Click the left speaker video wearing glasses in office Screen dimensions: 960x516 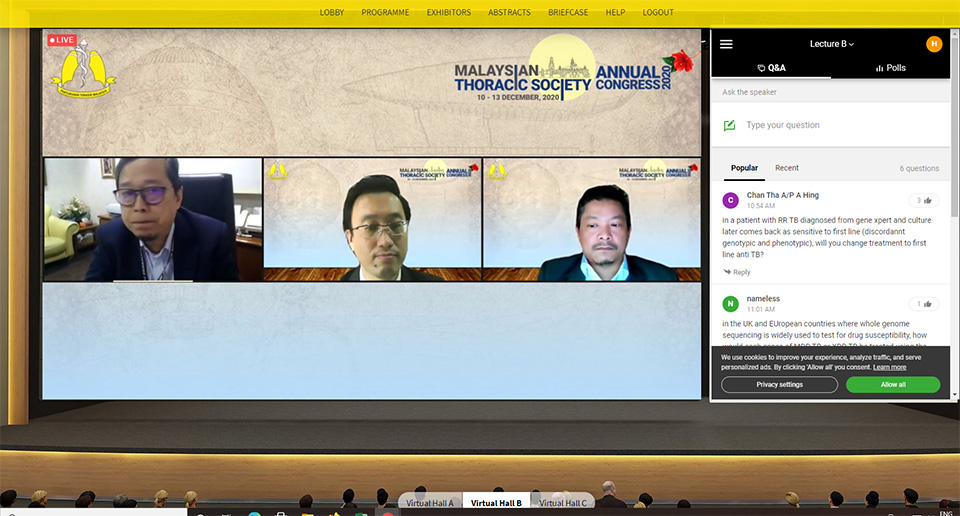pyautogui.click(x=152, y=220)
